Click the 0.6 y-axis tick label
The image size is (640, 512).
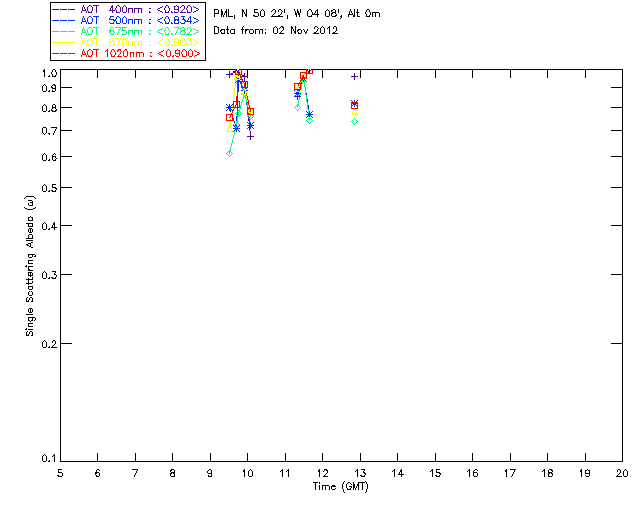(49, 157)
